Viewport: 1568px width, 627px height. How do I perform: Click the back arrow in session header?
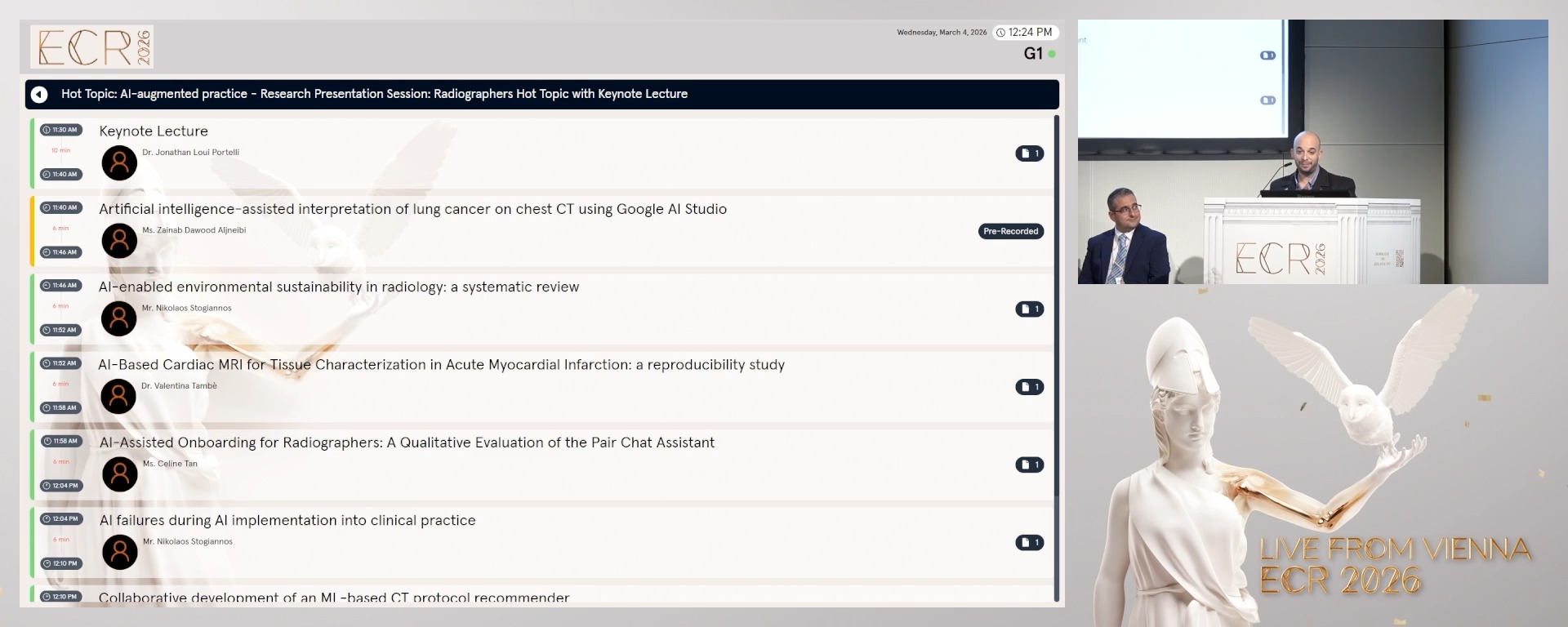click(39, 95)
